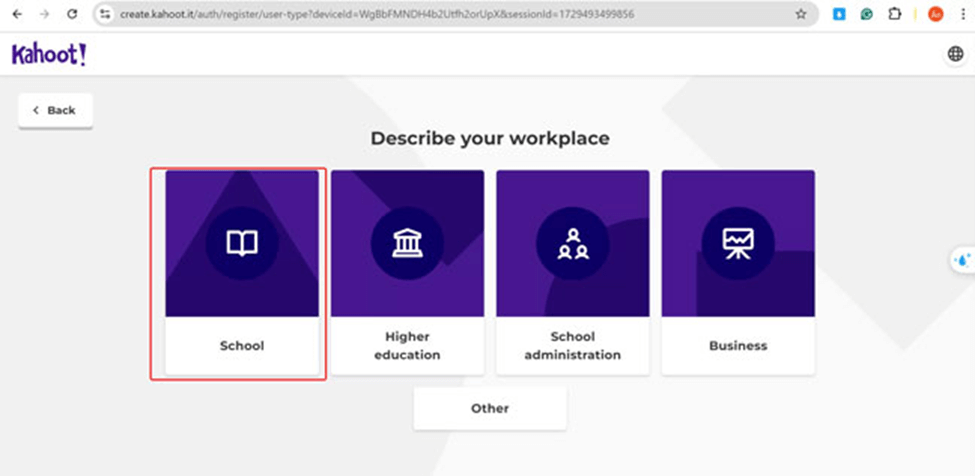Viewport: 975px width, 476px height.
Task: Click the columned building icon for Higher education
Action: click(407, 243)
